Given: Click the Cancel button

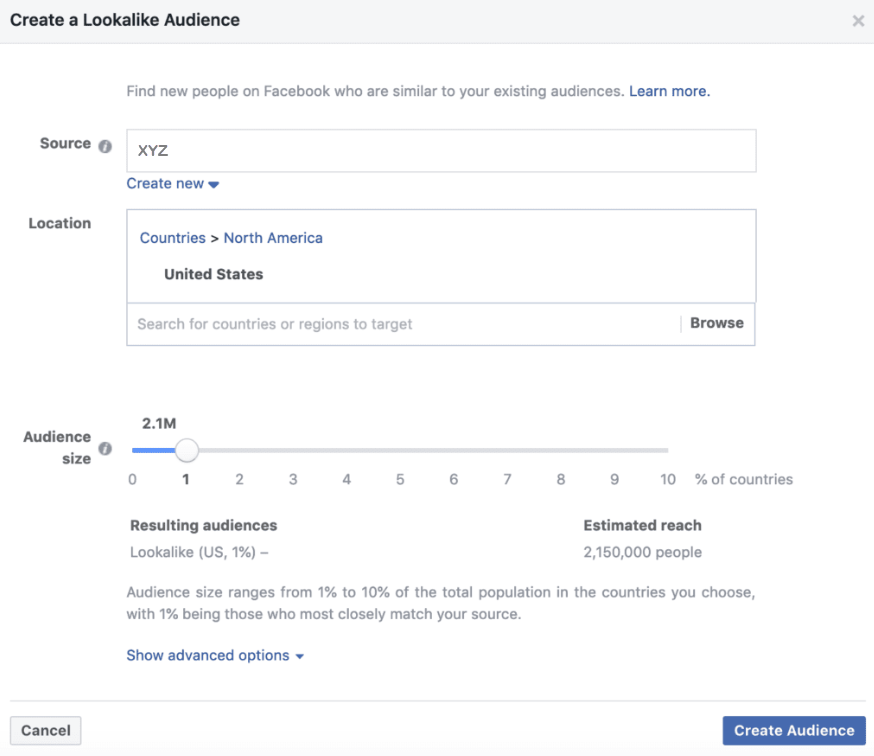Looking at the screenshot, I should [45, 730].
